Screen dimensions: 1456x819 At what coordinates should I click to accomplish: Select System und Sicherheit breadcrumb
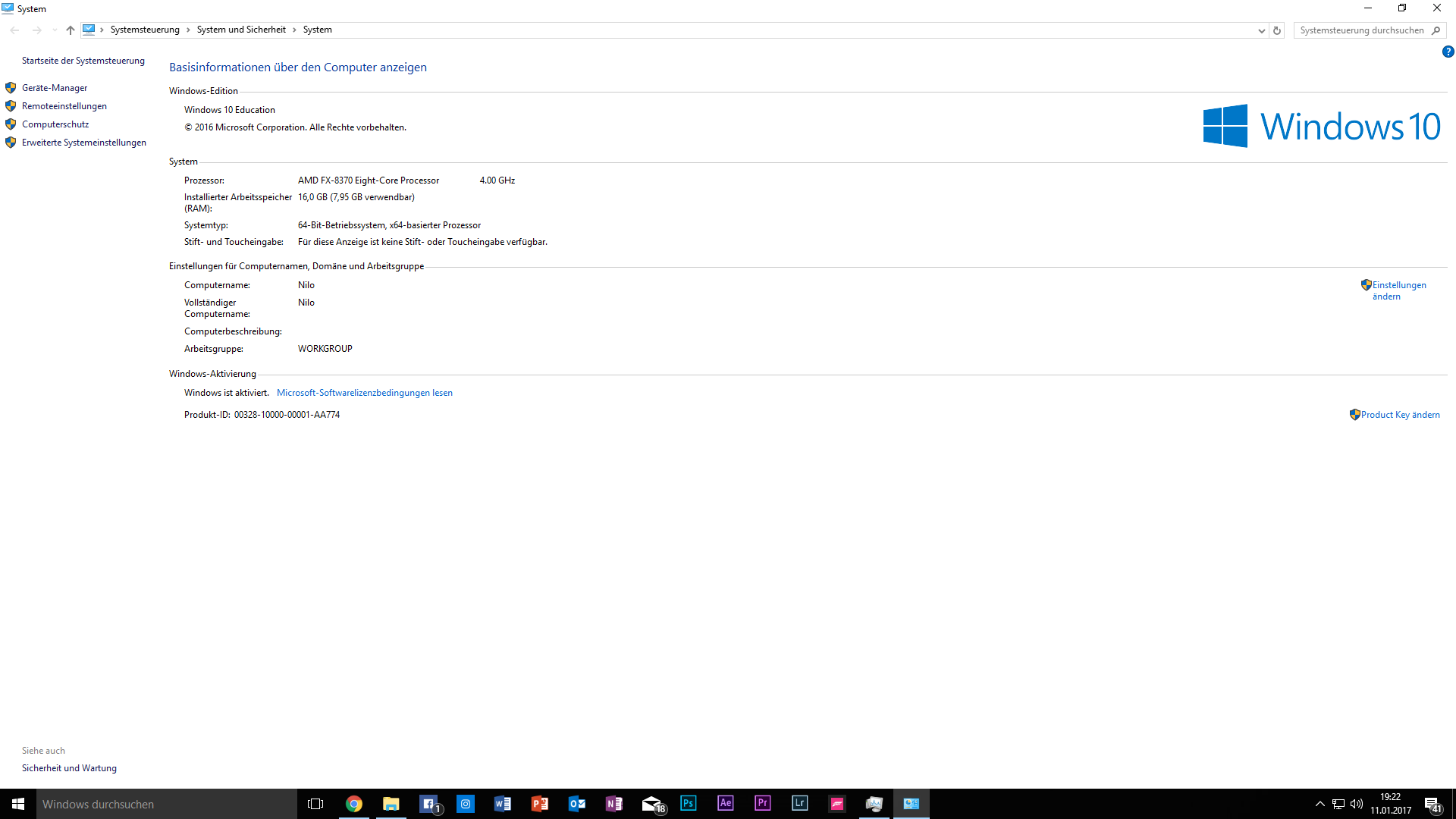(241, 30)
